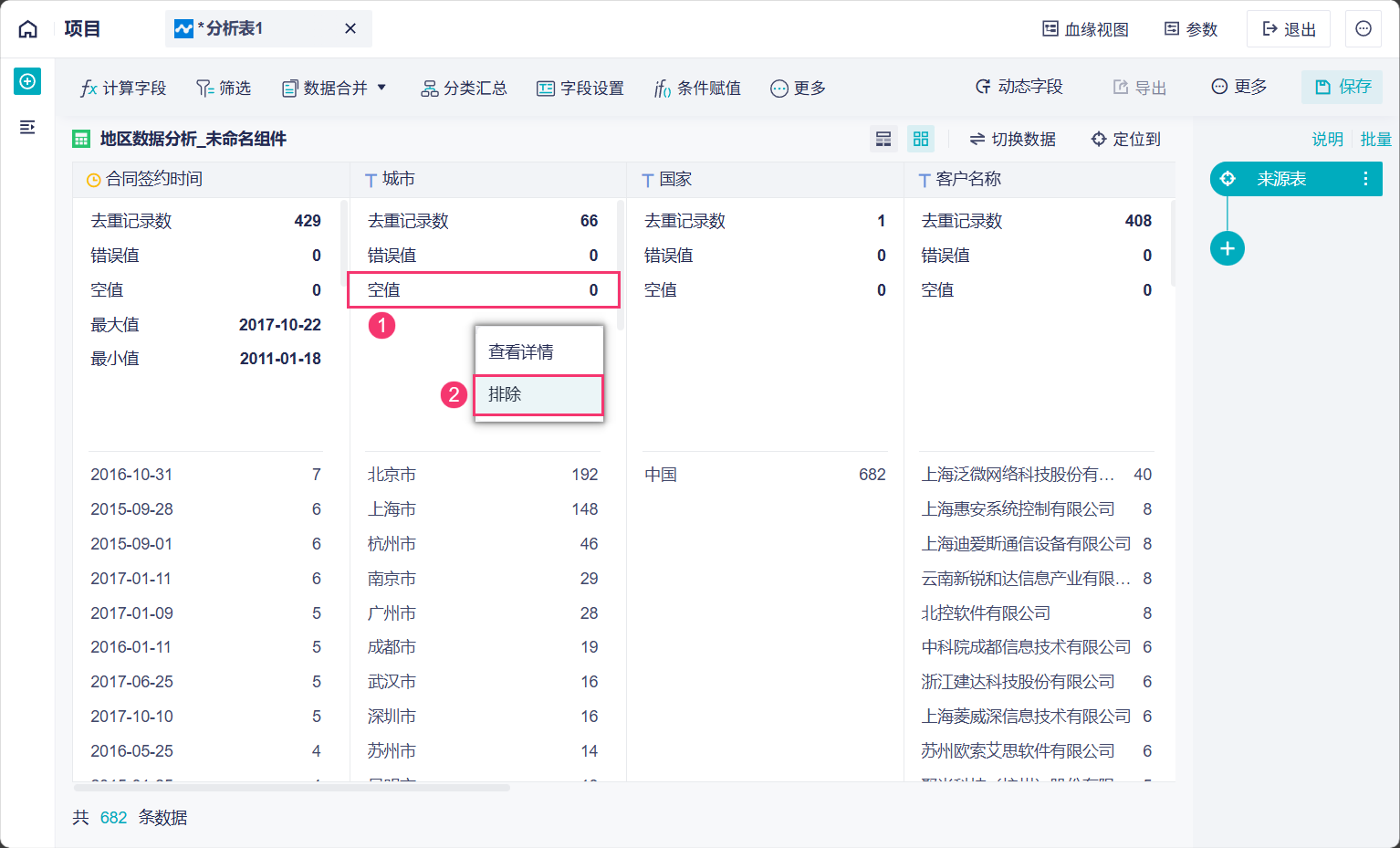Open the top-right ellipsis menu
Screen dimensions: 1400x848
pyautogui.click(x=1363, y=29)
